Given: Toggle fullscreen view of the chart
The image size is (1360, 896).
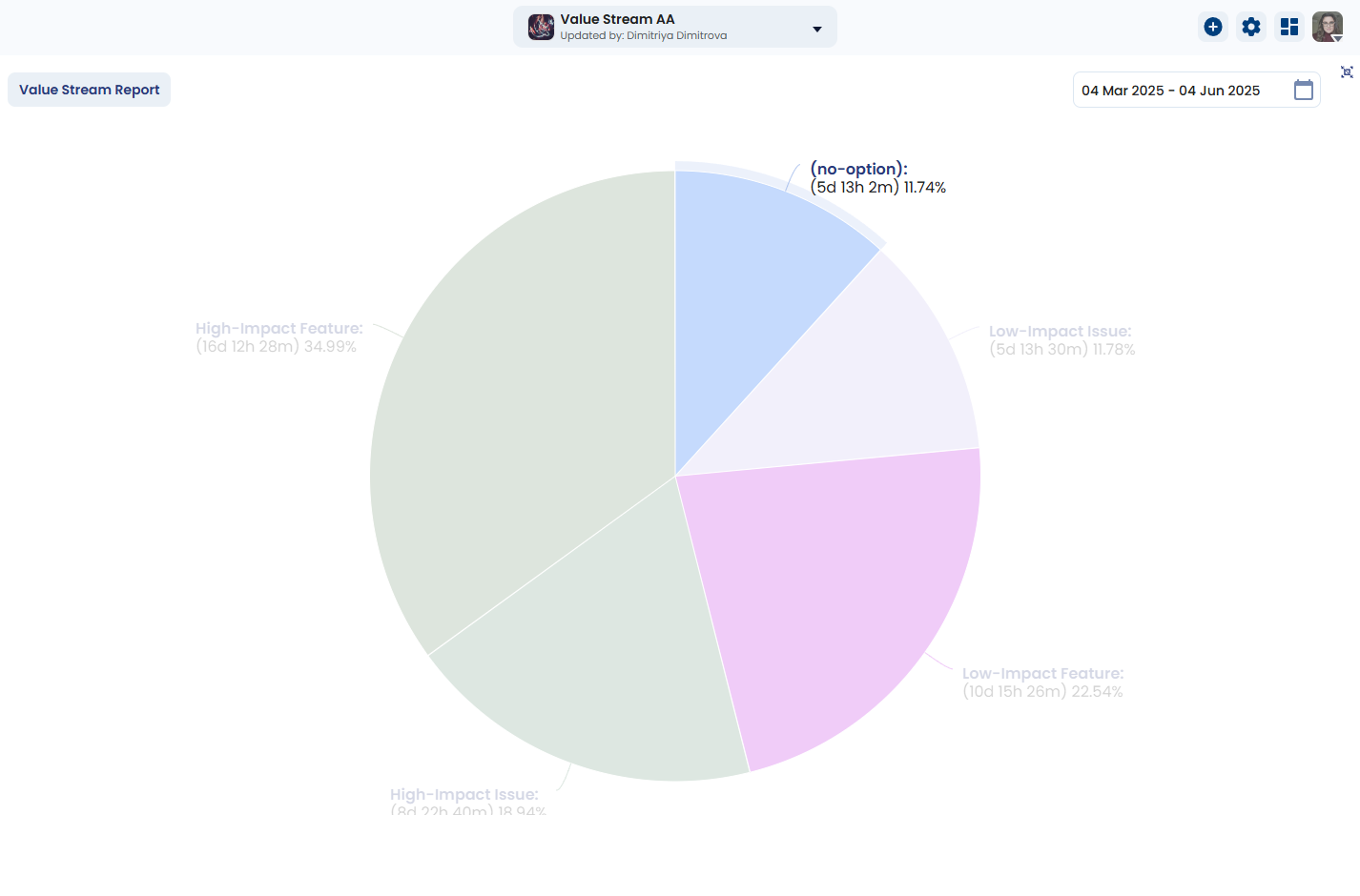Looking at the screenshot, I should point(1347,72).
